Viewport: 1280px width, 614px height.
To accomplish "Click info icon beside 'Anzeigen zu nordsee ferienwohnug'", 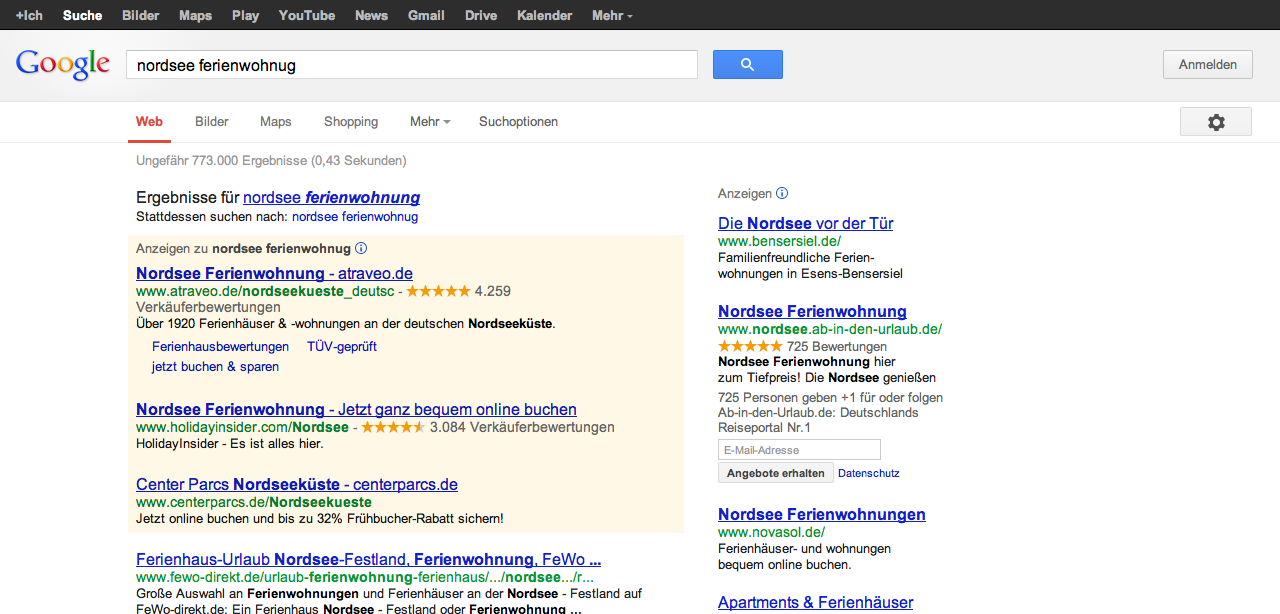I will click(x=361, y=249).
